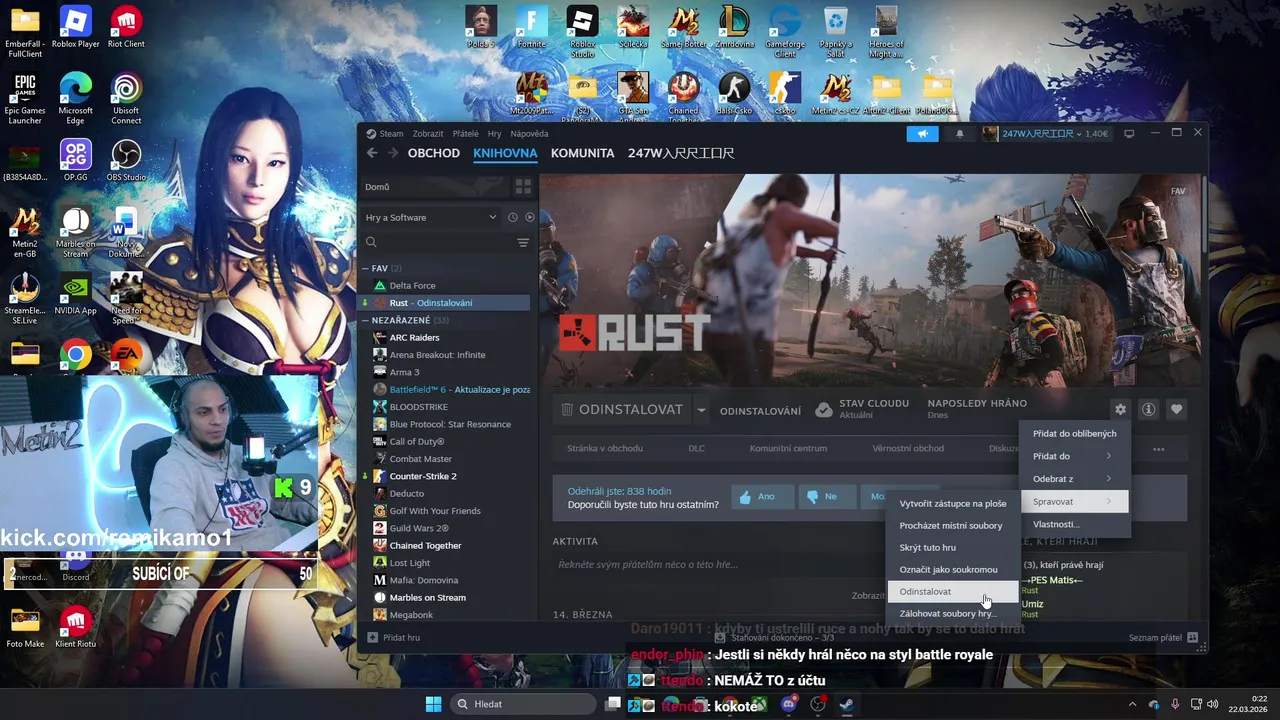Focus the library search field
The image size is (1280, 720).
click(x=440, y=242)
